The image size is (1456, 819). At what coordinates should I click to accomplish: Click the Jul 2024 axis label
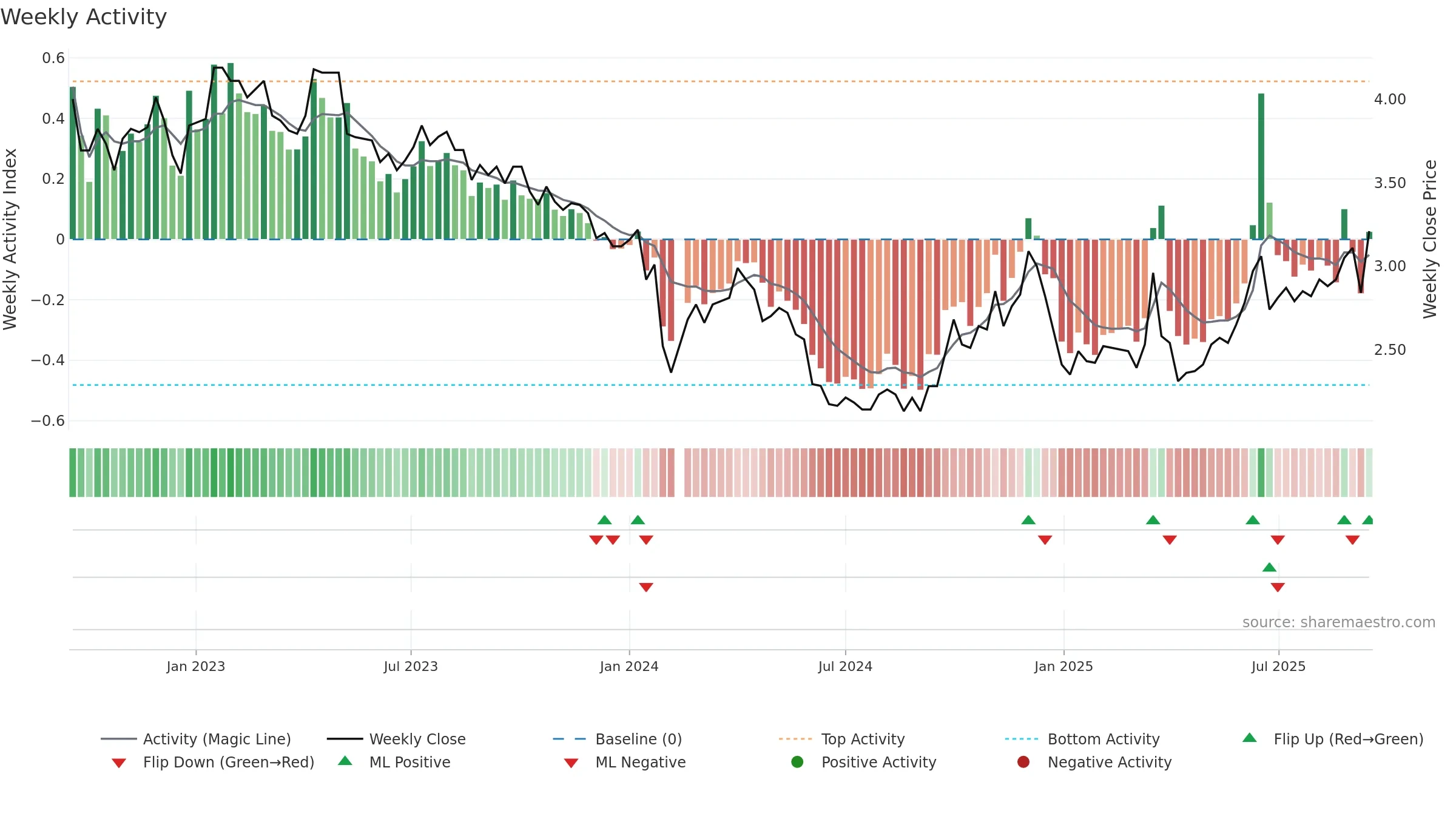[x=845, y=666]
